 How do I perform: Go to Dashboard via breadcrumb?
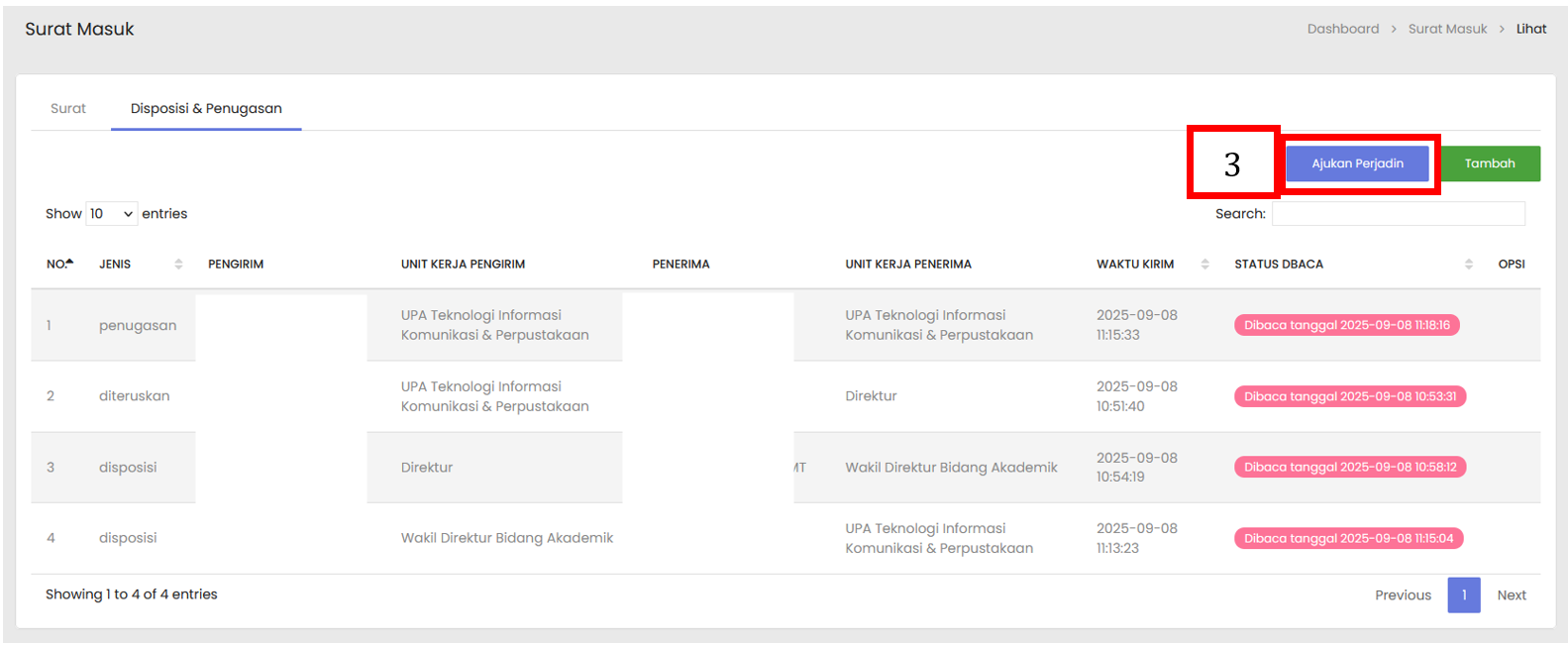(1342, 29)
